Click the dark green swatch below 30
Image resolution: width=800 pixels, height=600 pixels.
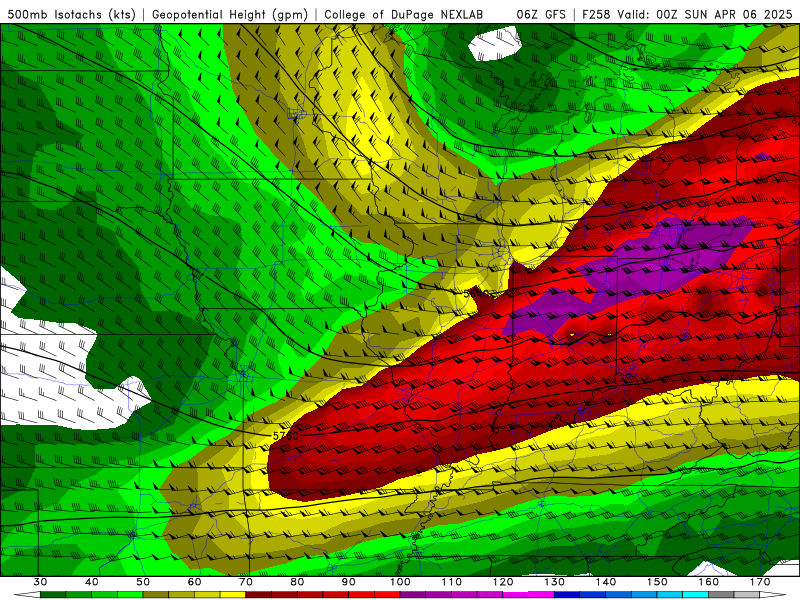pos(53,595)
